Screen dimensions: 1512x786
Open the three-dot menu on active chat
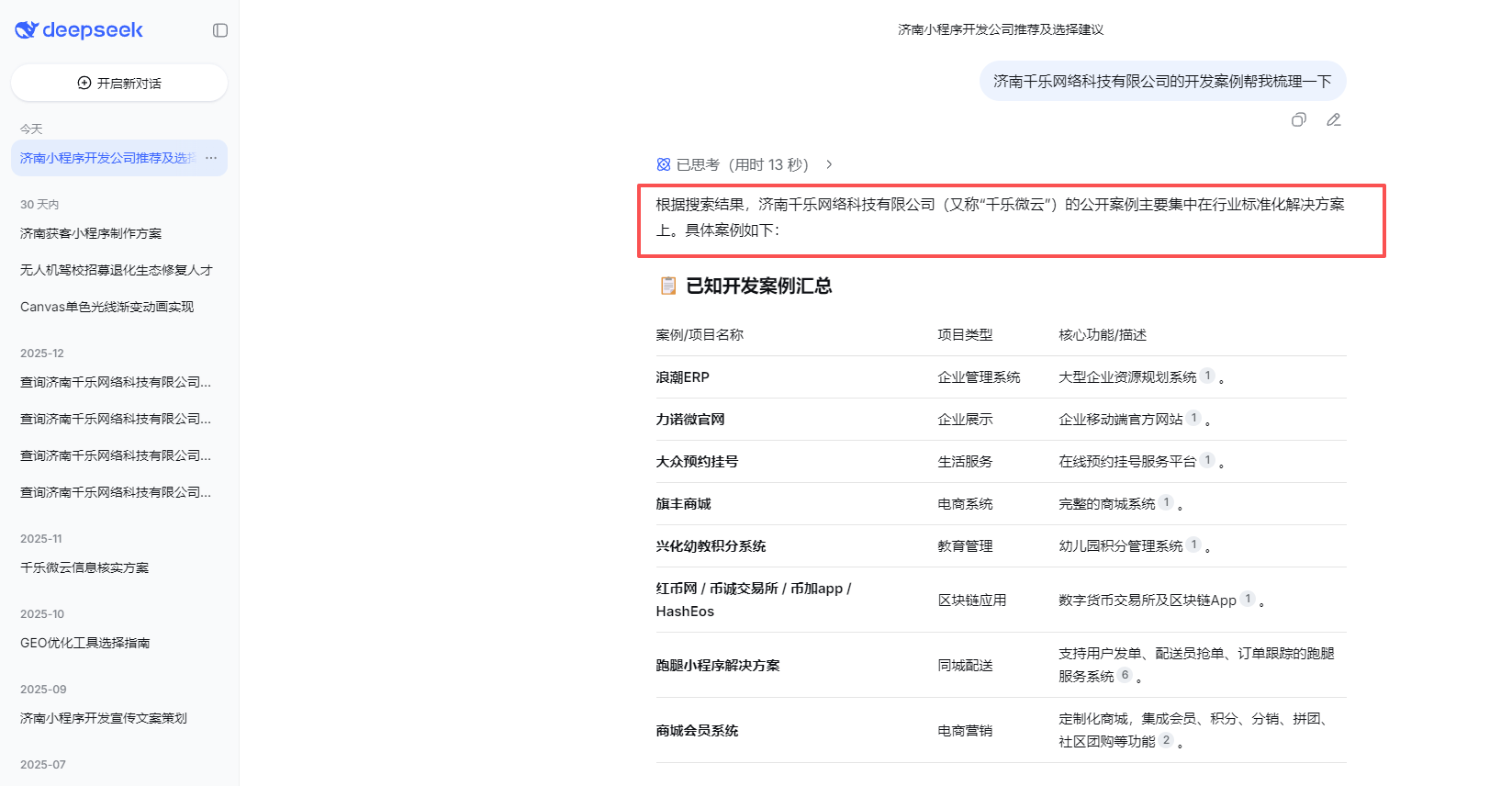tap(211, 158)
